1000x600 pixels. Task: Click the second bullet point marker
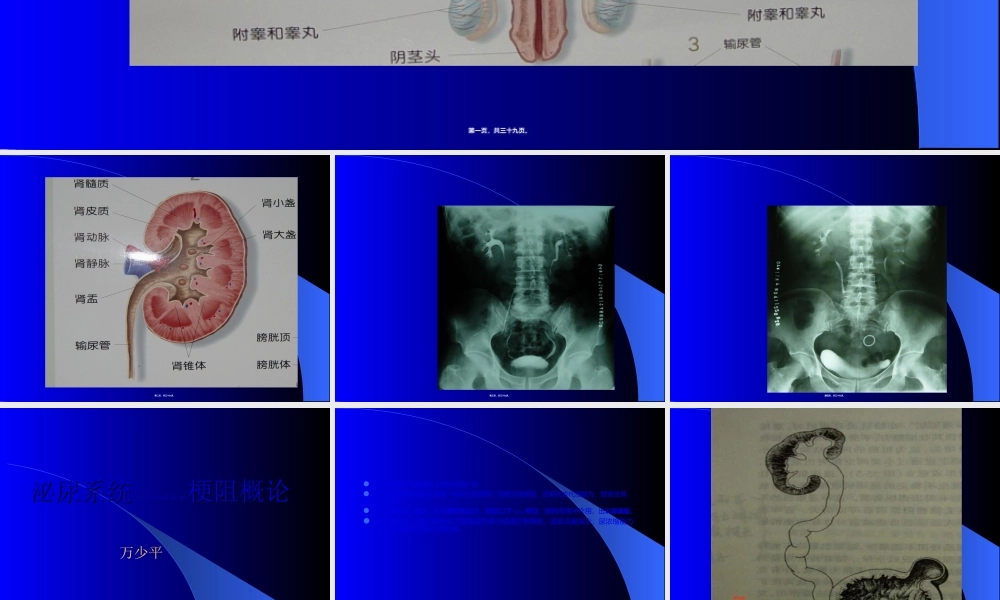tap(366, 495)
